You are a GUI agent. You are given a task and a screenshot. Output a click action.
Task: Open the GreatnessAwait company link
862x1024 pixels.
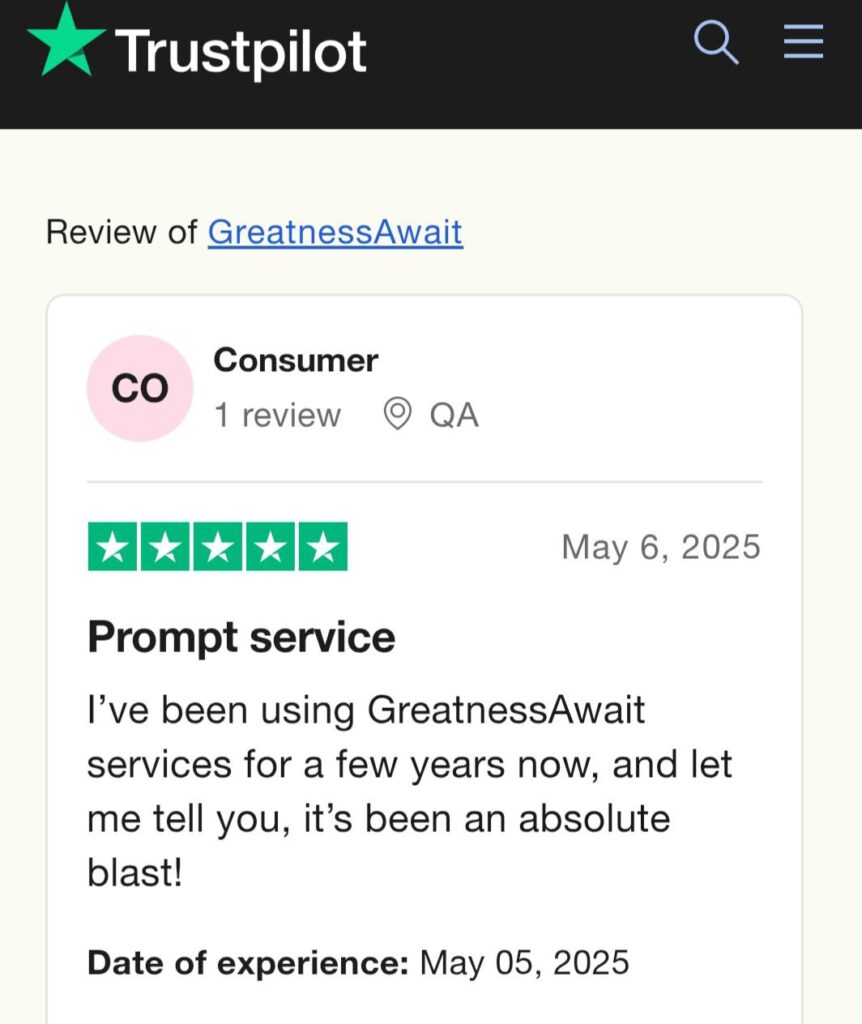pyautogui.click(x=336, y=232)
